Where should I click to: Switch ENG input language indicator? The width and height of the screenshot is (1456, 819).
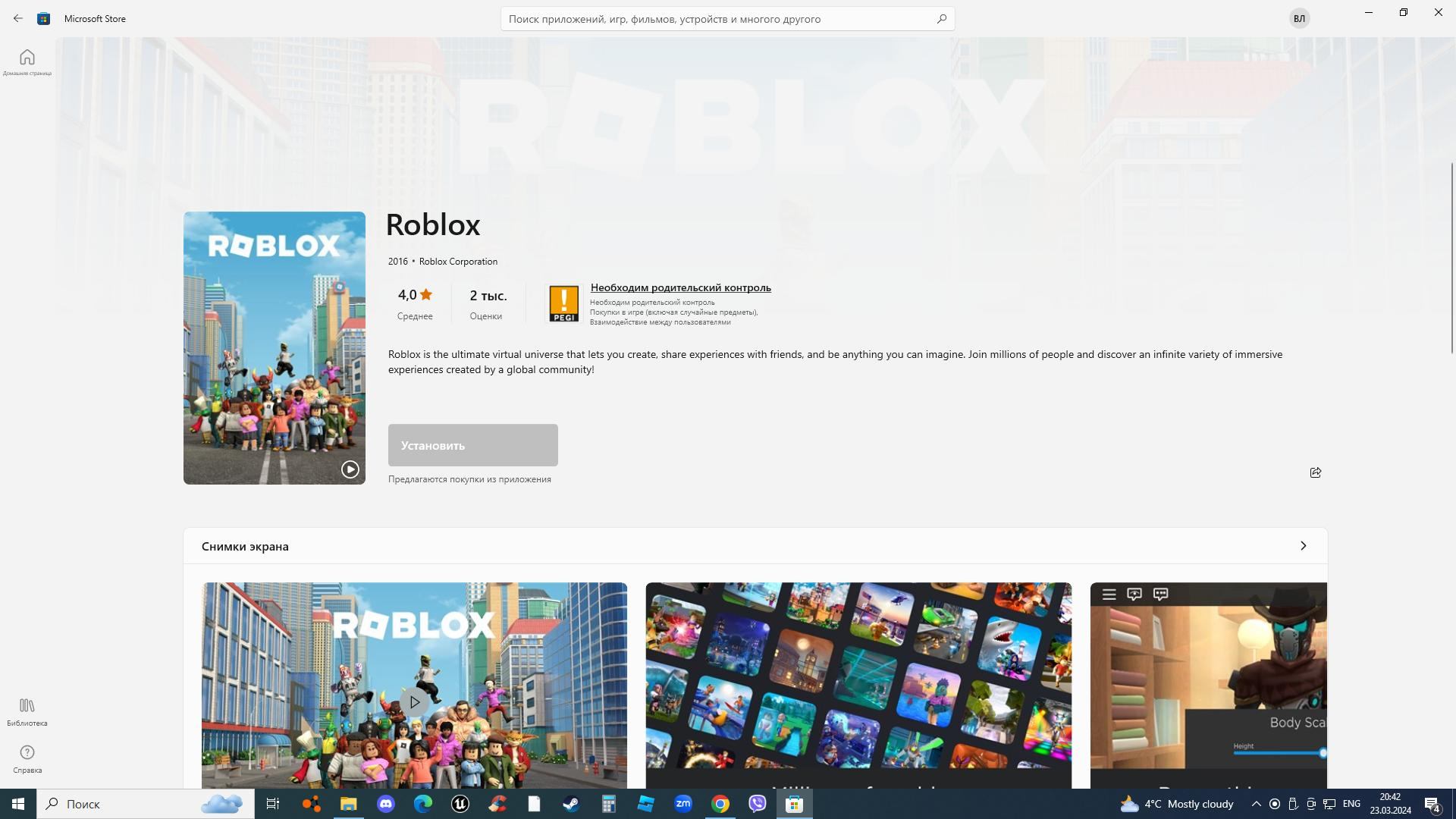pos(1351,804)
